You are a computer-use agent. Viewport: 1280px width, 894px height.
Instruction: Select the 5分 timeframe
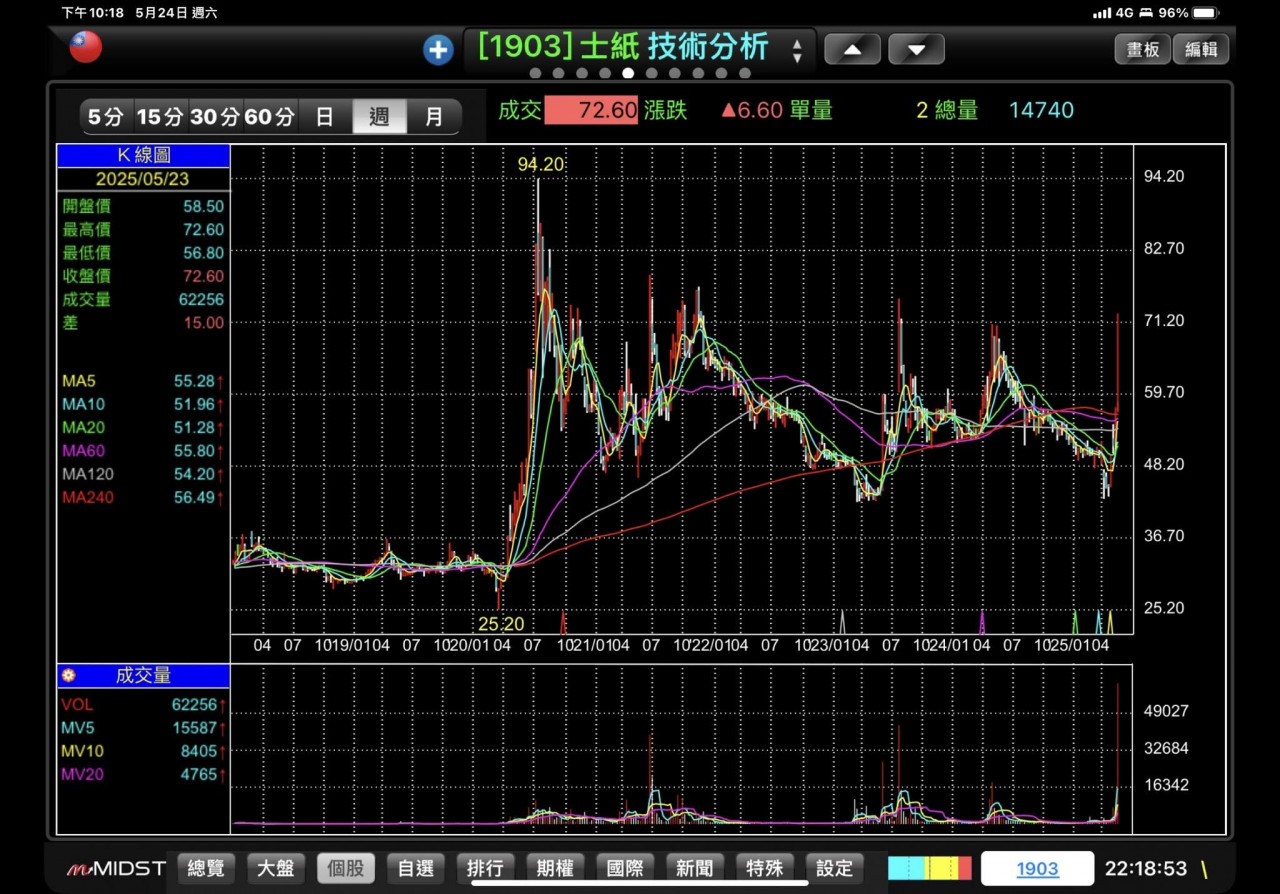[x=105, y=117]
